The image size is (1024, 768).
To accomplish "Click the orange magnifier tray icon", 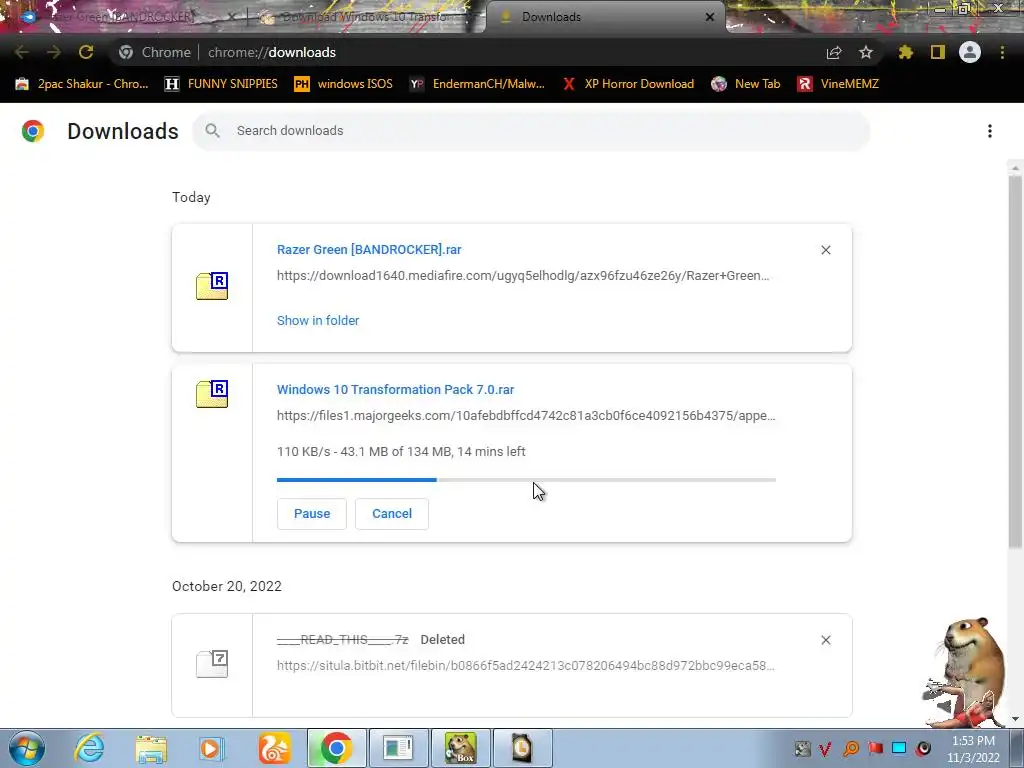I will coord(851,748).
